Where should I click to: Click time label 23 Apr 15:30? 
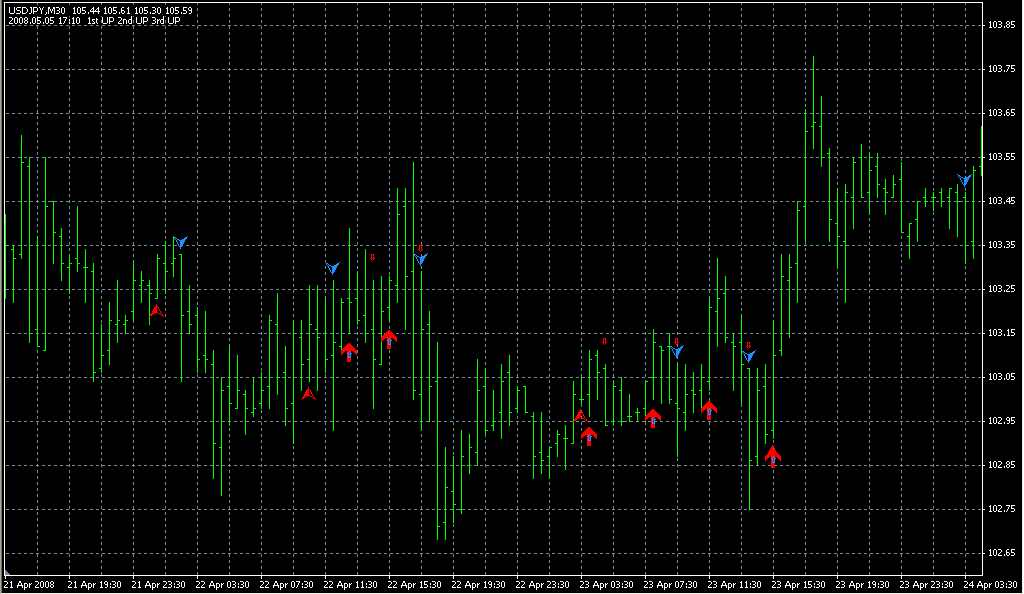[798, 585]
